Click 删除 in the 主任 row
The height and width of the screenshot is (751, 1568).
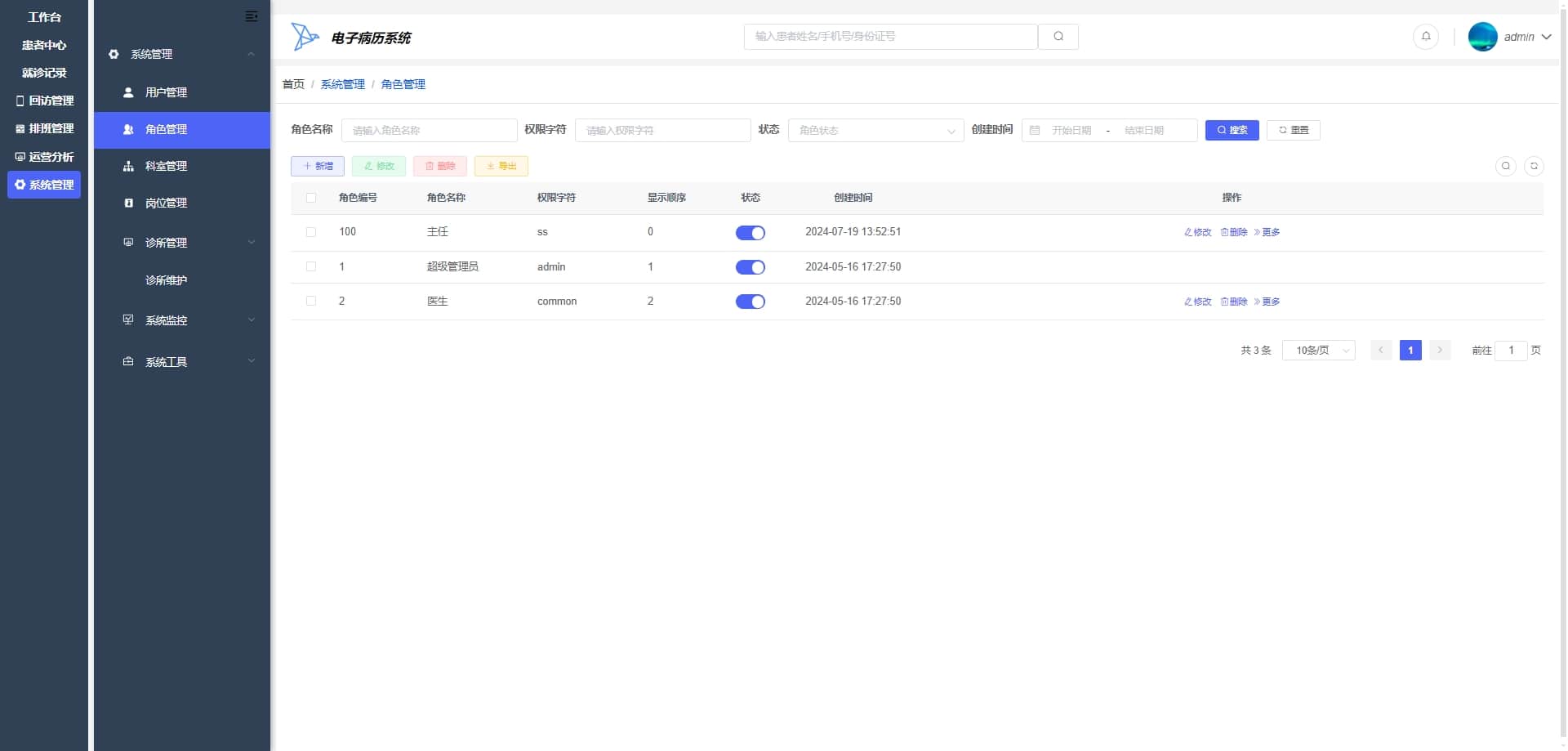1234,233
